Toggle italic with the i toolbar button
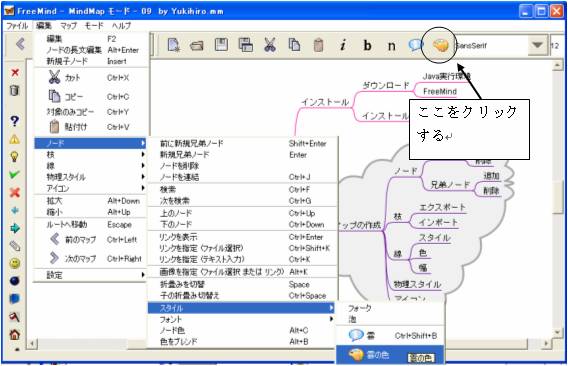 [342, 45]
